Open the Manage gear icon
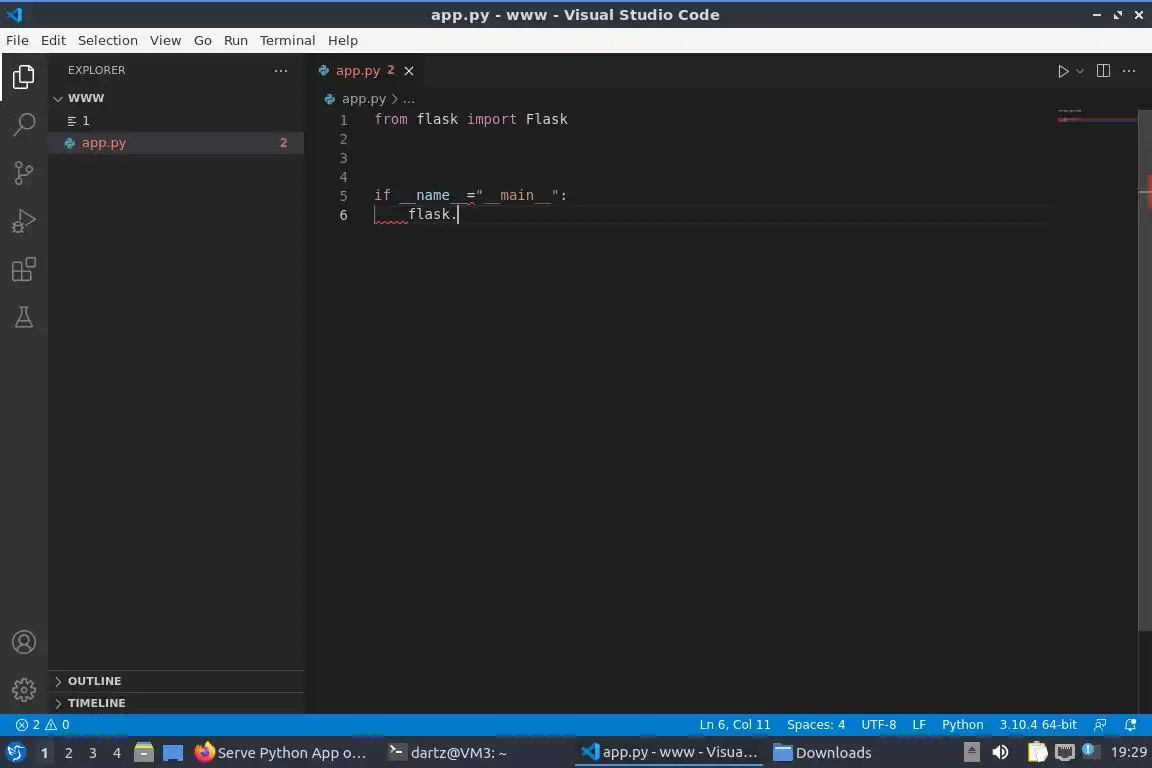 click(x=24, y=689)
